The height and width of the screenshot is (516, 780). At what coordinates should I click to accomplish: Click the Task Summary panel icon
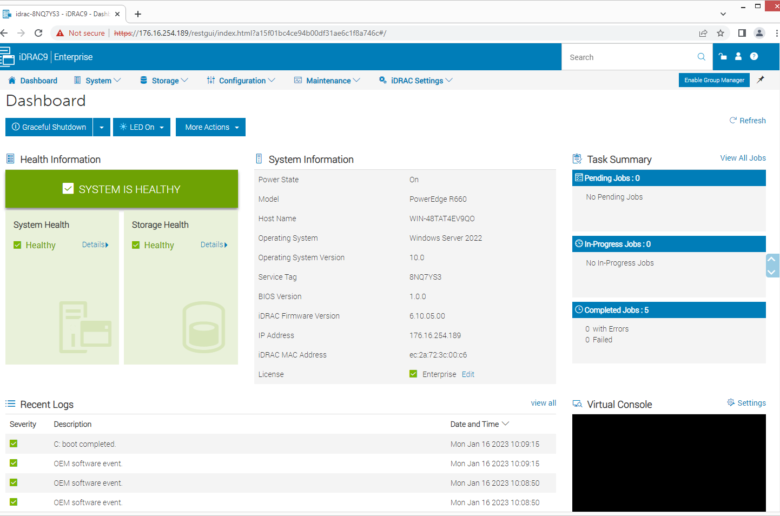click(x=577, y=159)
